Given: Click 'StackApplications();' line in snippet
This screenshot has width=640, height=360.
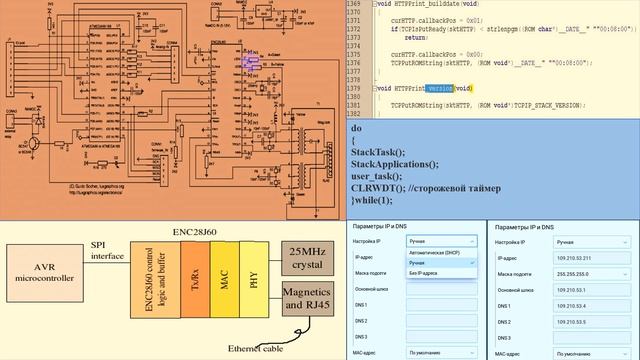Looking at the screenshot, I should tap(395, 164).
